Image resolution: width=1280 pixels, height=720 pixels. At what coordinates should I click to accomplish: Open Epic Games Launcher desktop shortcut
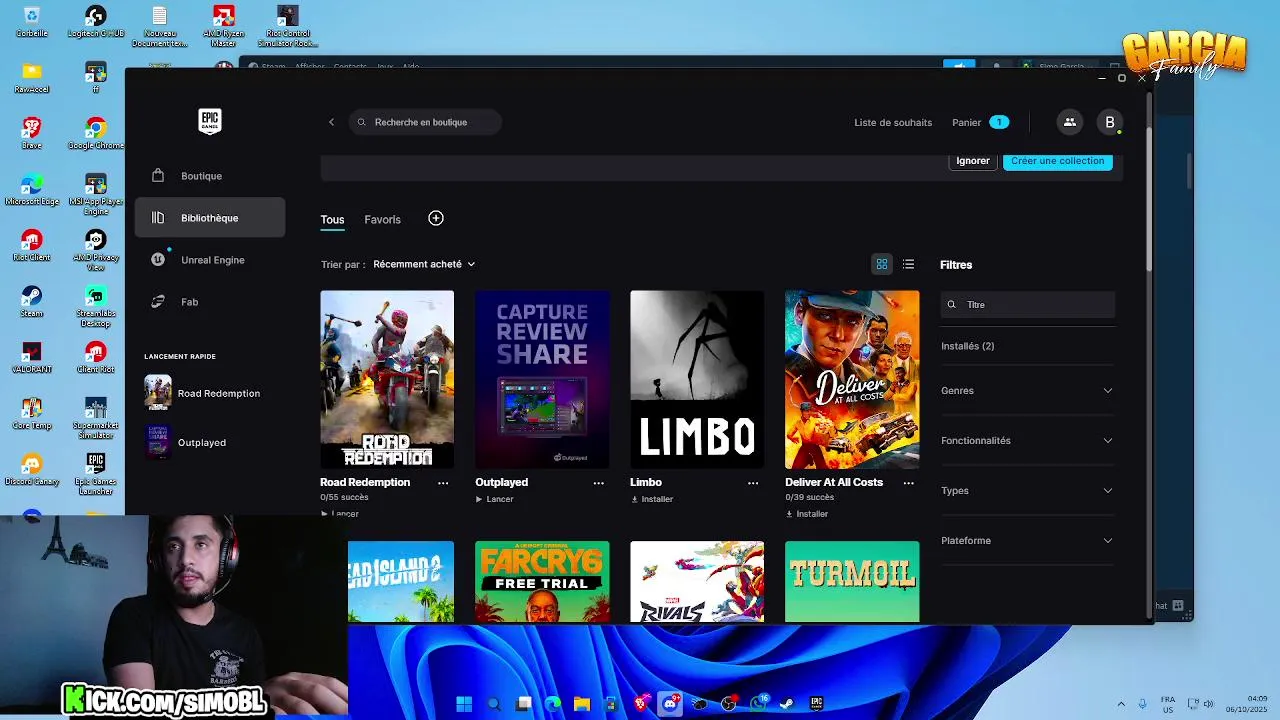click(96, 474)
